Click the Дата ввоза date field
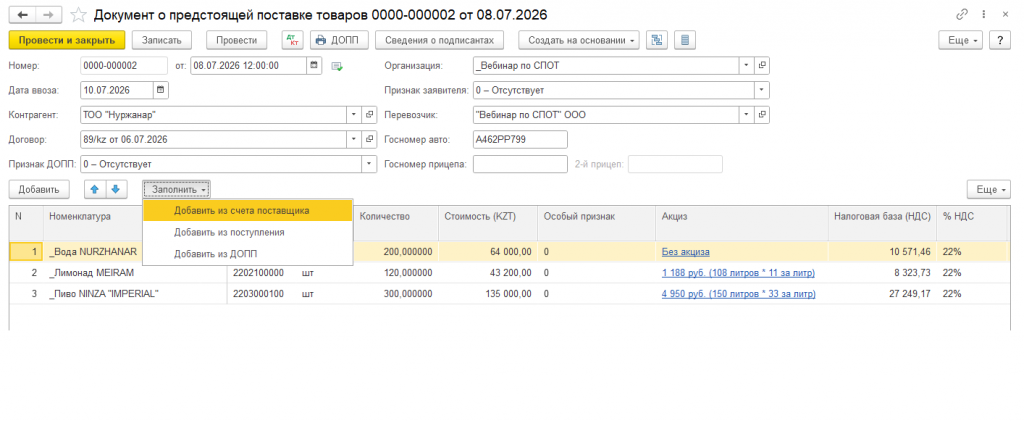The image size is (1024, 421). 117,90
